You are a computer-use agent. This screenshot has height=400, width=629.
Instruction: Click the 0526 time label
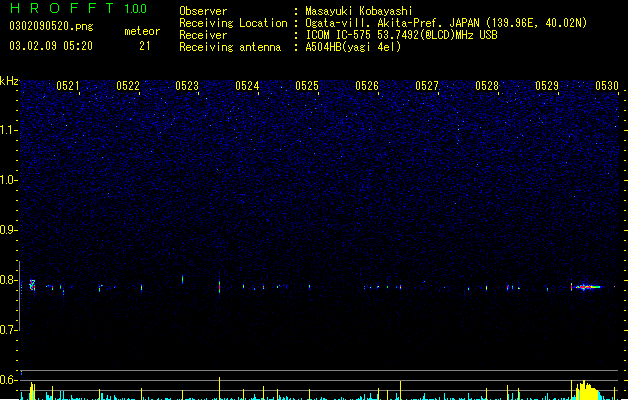tap(367, 86)
